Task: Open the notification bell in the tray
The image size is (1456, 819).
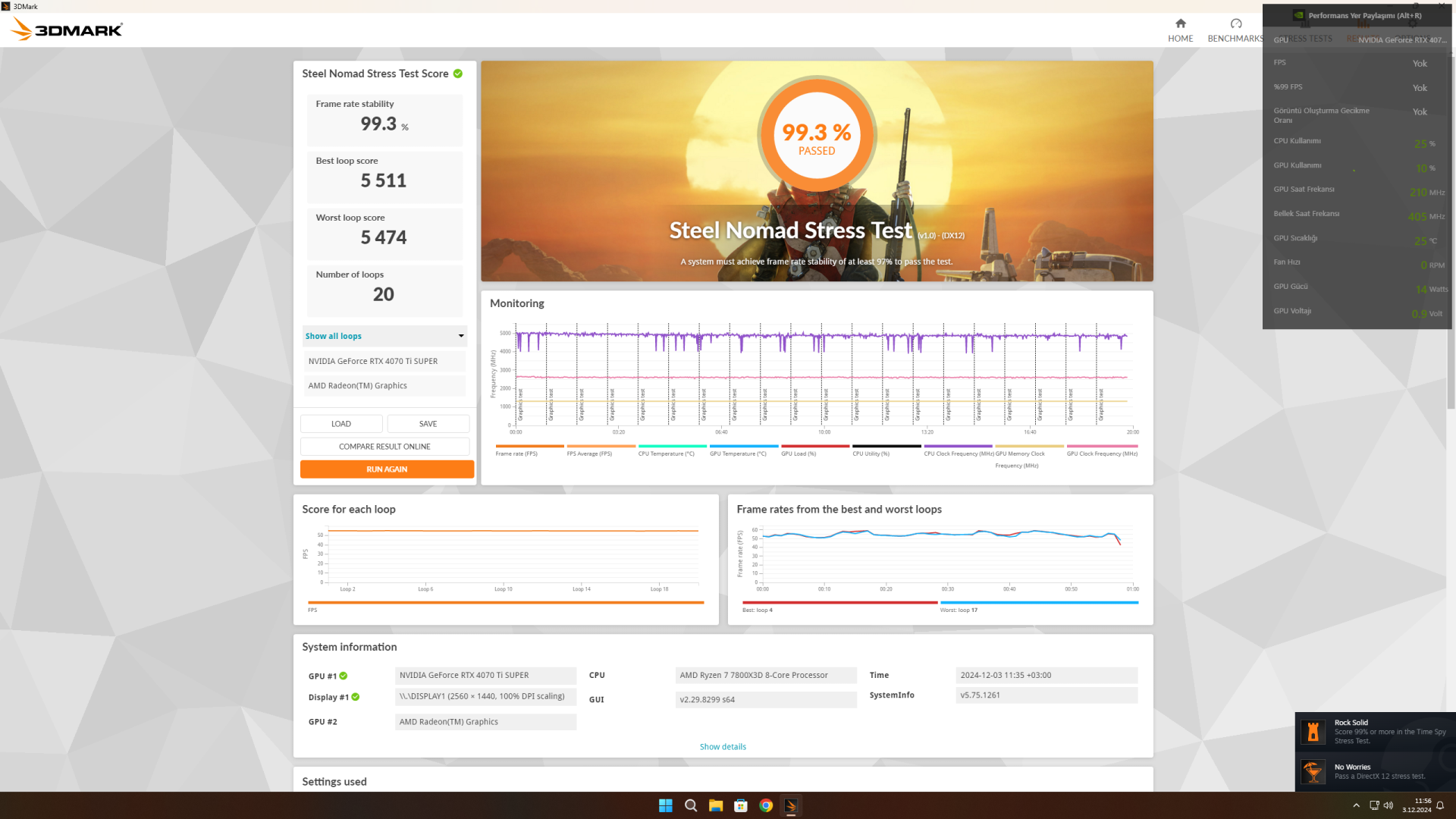Action: tap(1440, 805)
